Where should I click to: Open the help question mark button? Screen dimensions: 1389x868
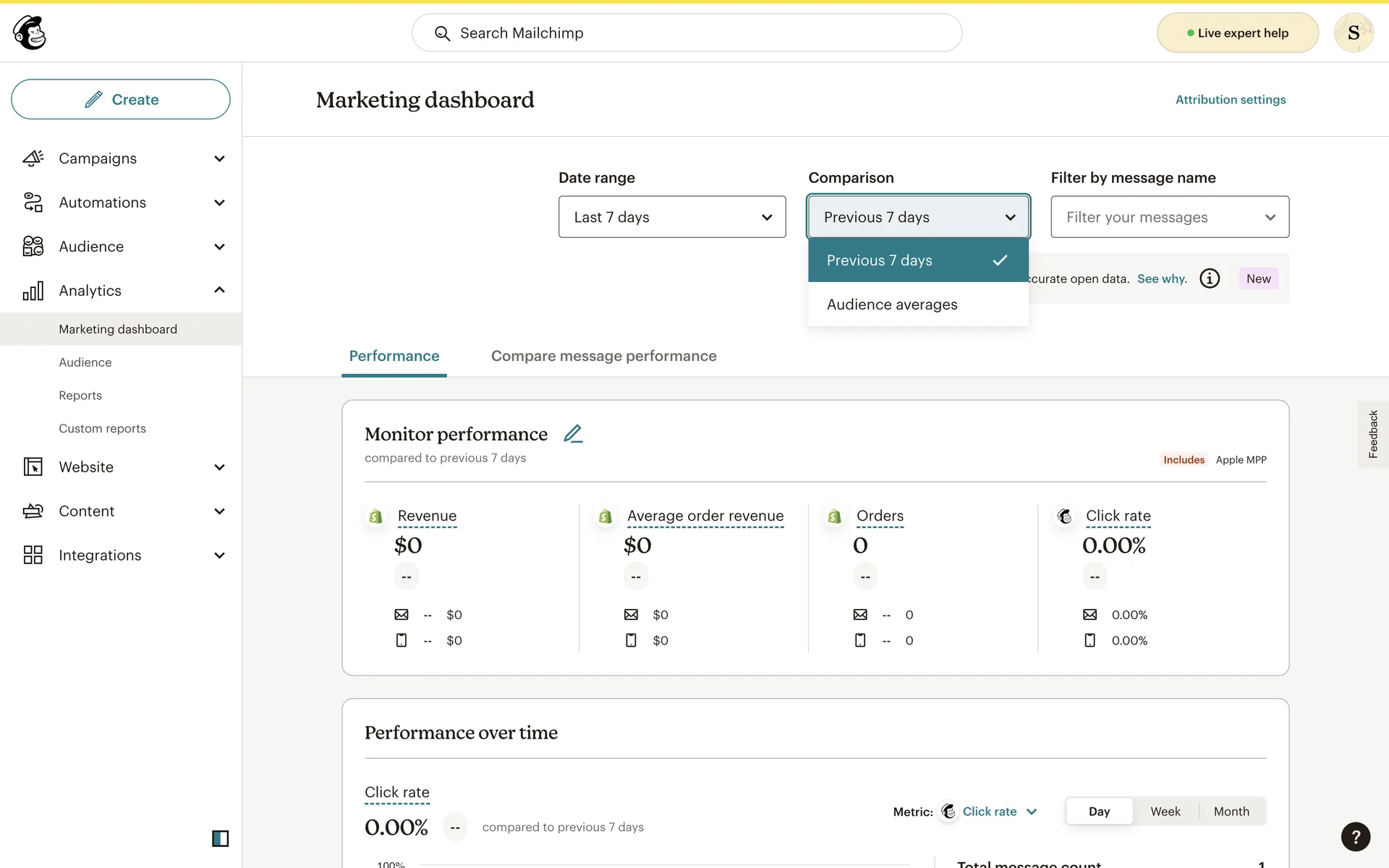pyautogui.click(x=1355, y=837)
